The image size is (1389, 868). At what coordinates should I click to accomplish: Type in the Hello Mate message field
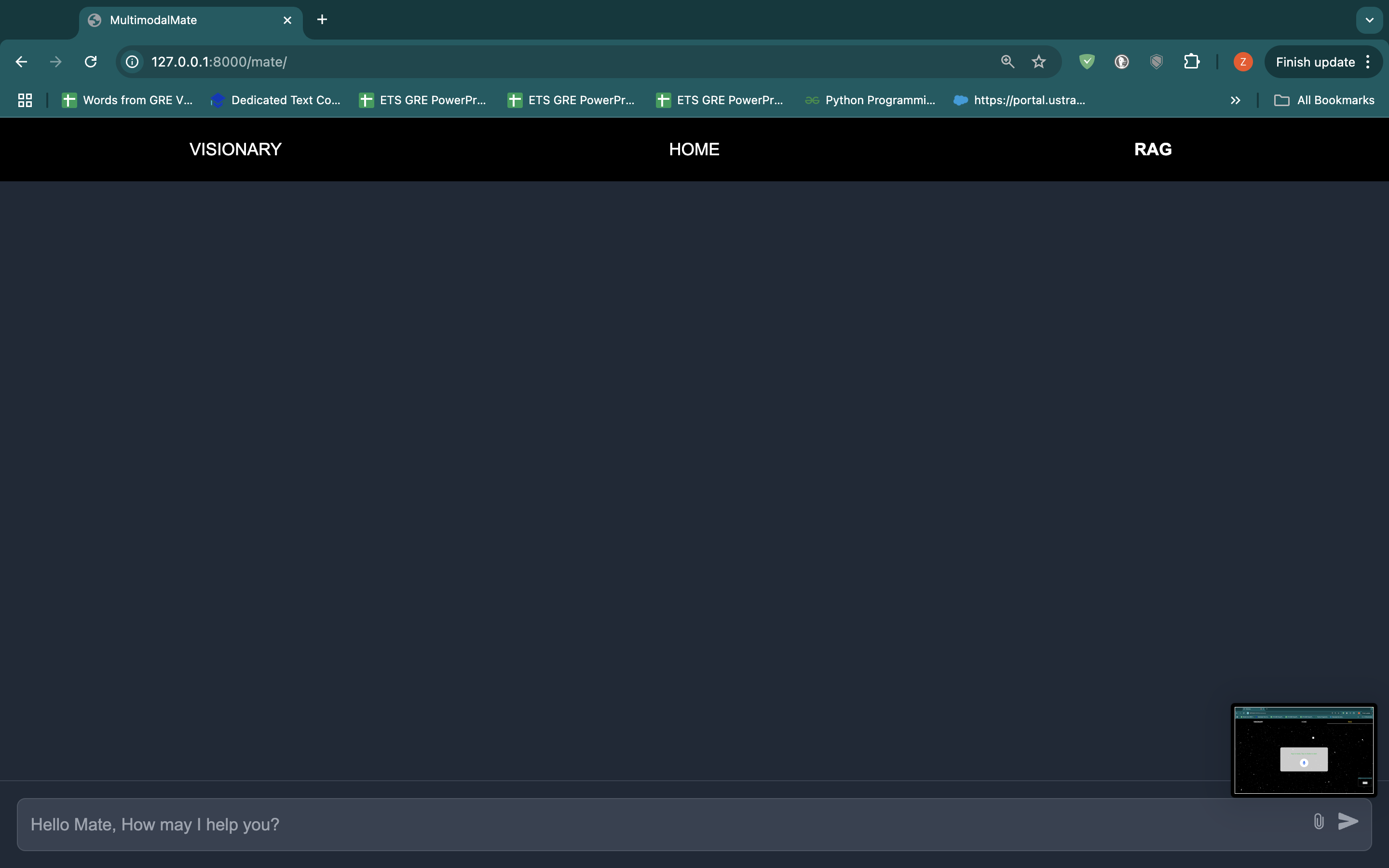tap(660, 825)
